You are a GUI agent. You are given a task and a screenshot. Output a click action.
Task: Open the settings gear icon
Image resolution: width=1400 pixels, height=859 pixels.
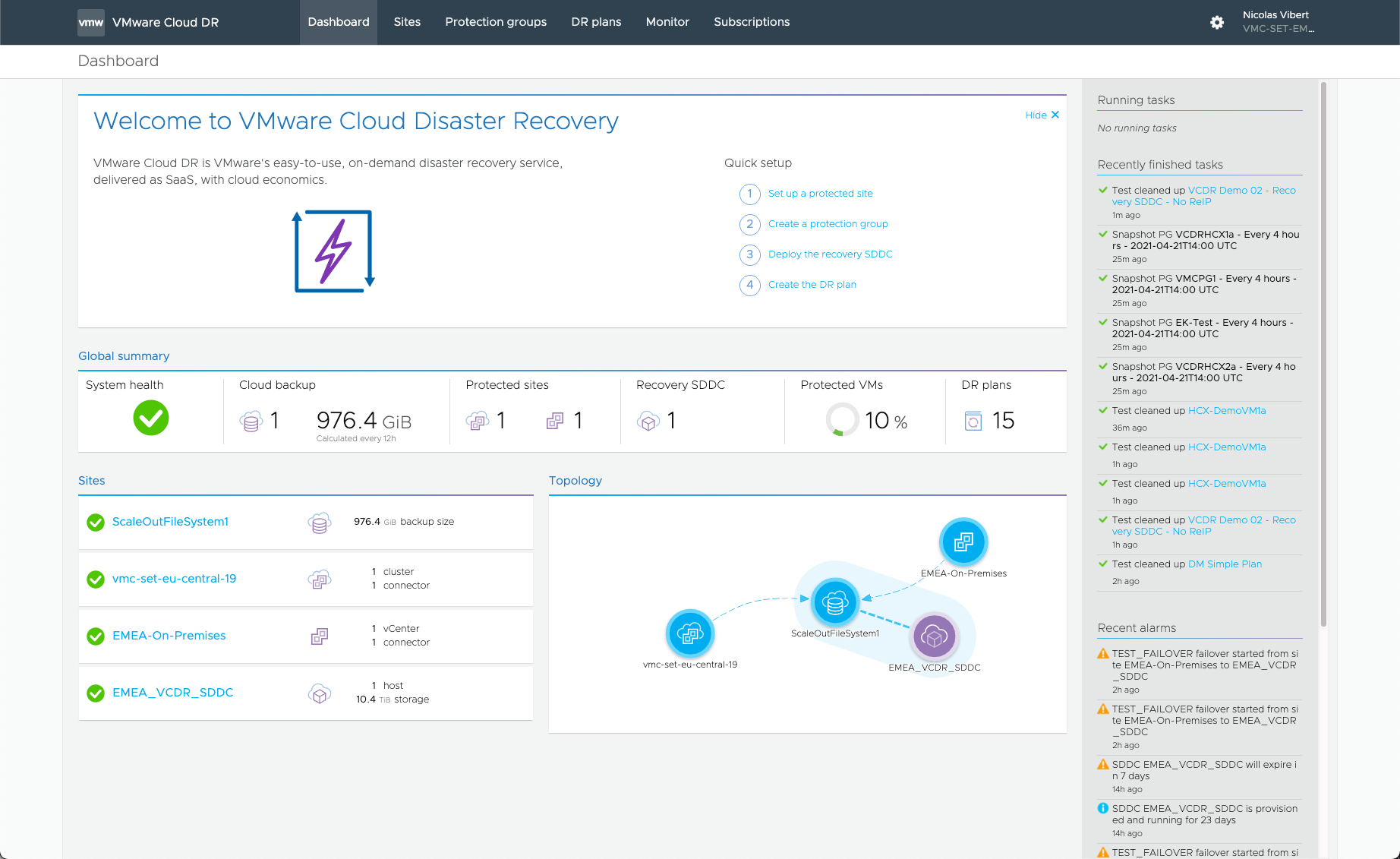tap(1217, 23)
